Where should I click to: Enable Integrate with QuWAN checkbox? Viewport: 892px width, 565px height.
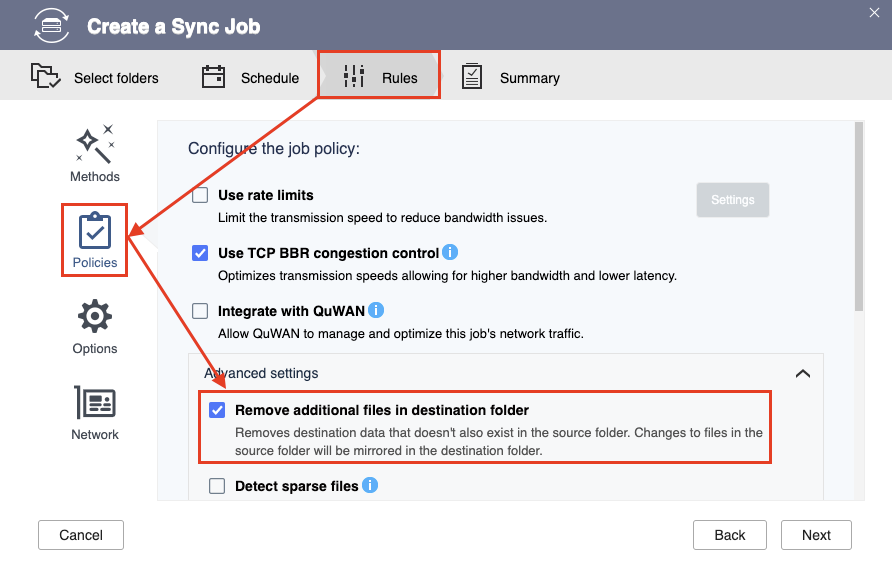point(200,311)
